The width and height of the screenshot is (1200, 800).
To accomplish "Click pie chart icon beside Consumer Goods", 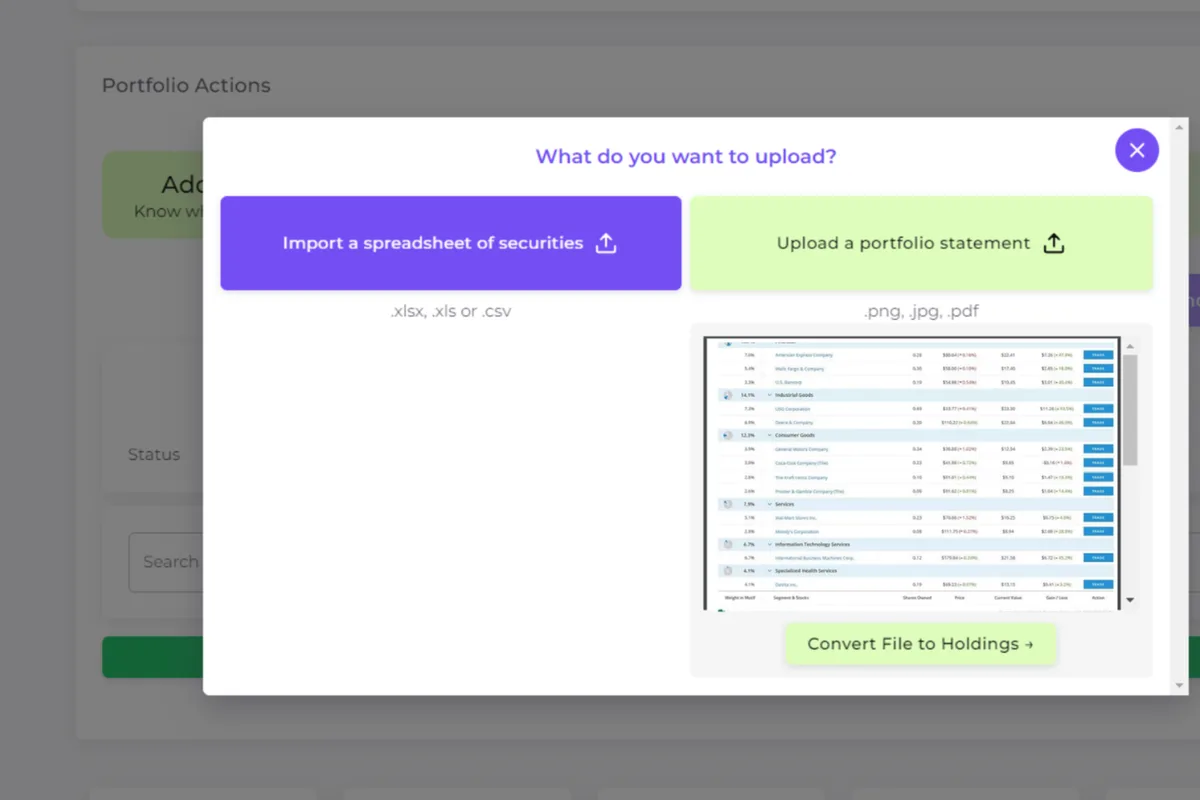I will coord(727,436).
